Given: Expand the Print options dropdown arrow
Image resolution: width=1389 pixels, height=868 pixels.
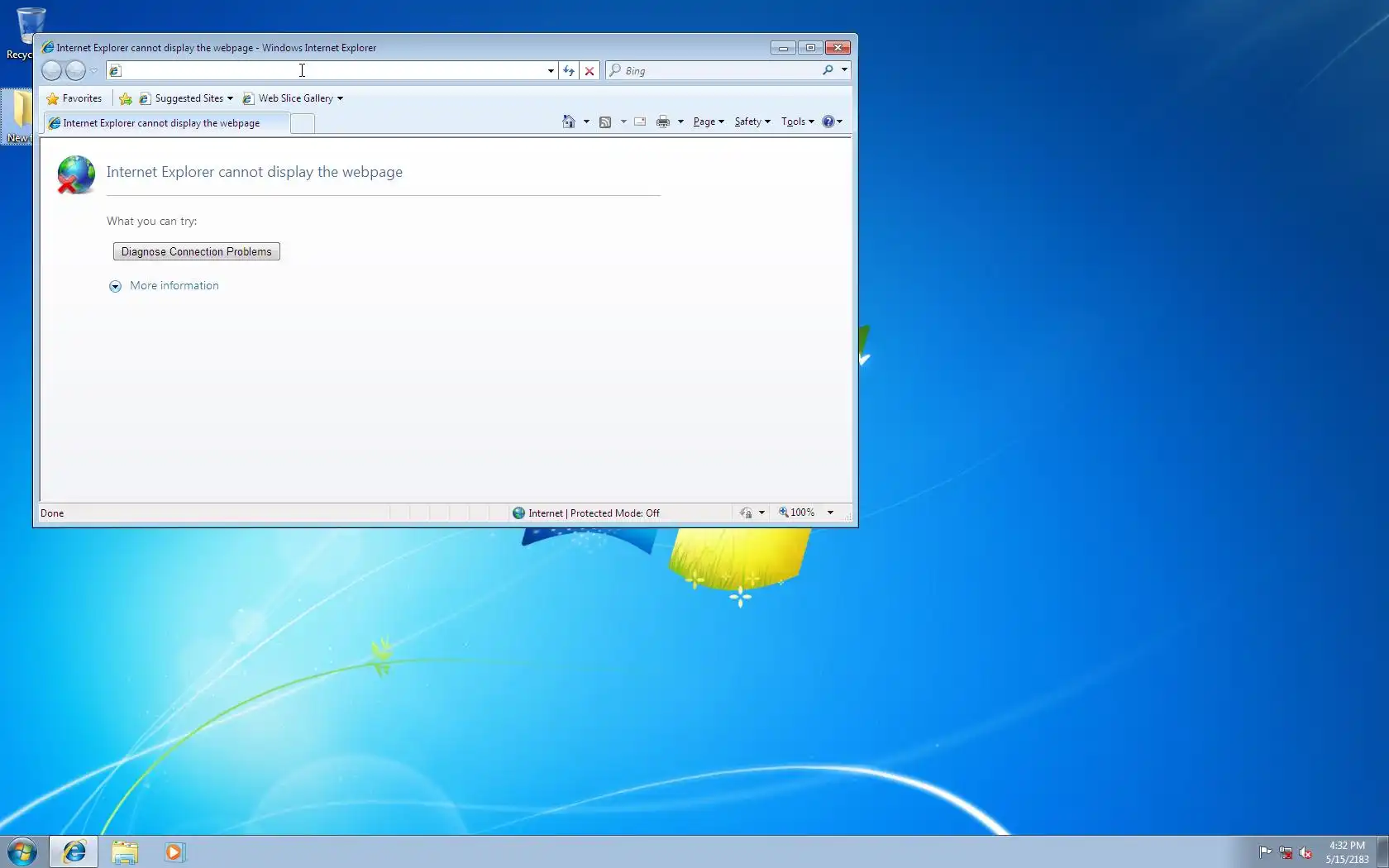Looking at the screenshot, I should (x=680, y=122).
